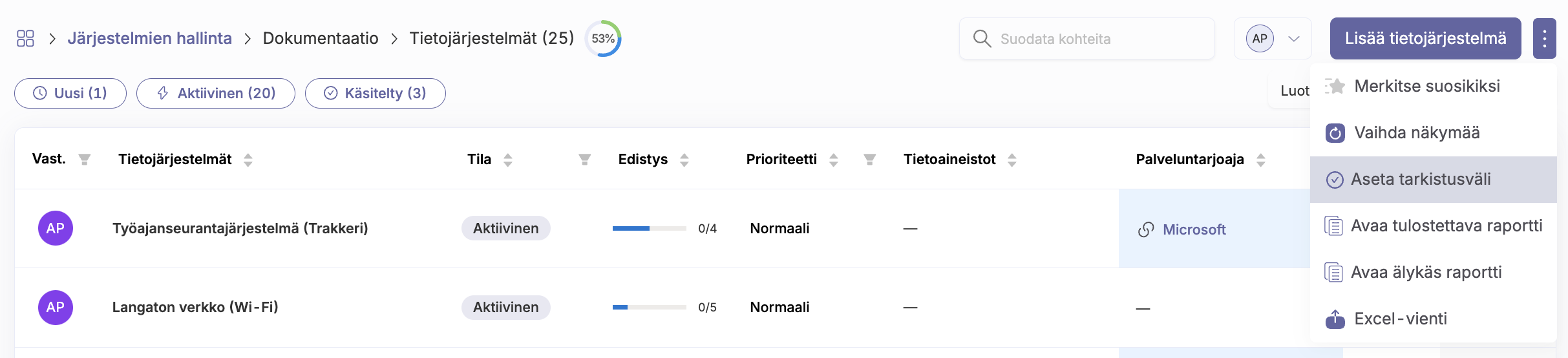Screen dimensions: 1568x358
Task: Click the filter icon in Tila column
Action: coord(585,160)
